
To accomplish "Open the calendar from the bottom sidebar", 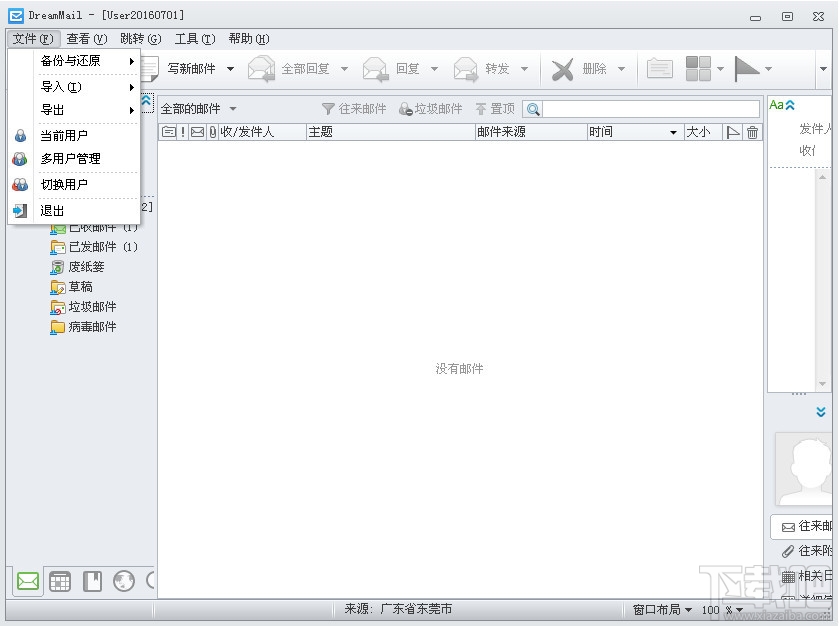I will coord(60,581).
